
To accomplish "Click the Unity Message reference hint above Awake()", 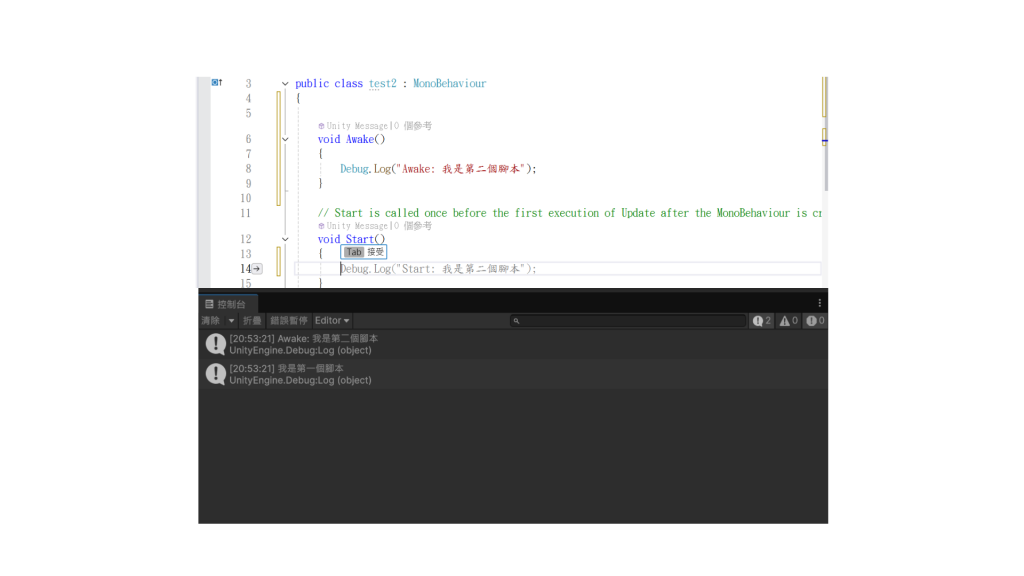I will point(375,126).
